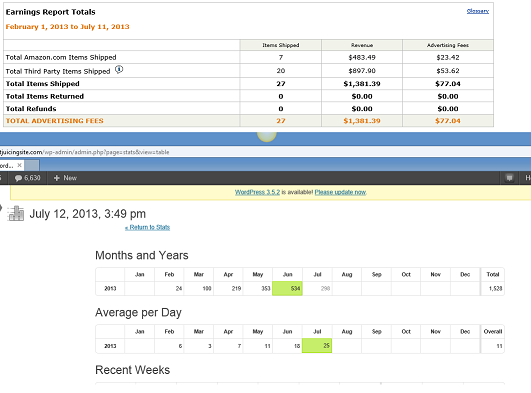The image size is (531, 393).
Task: Click the May value 353
Action: (x=258, y=288)
